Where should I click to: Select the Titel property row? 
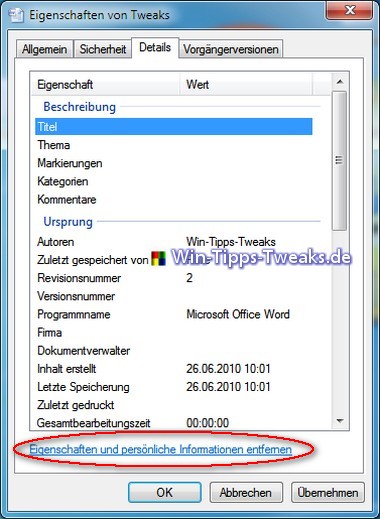click(174, 127)
